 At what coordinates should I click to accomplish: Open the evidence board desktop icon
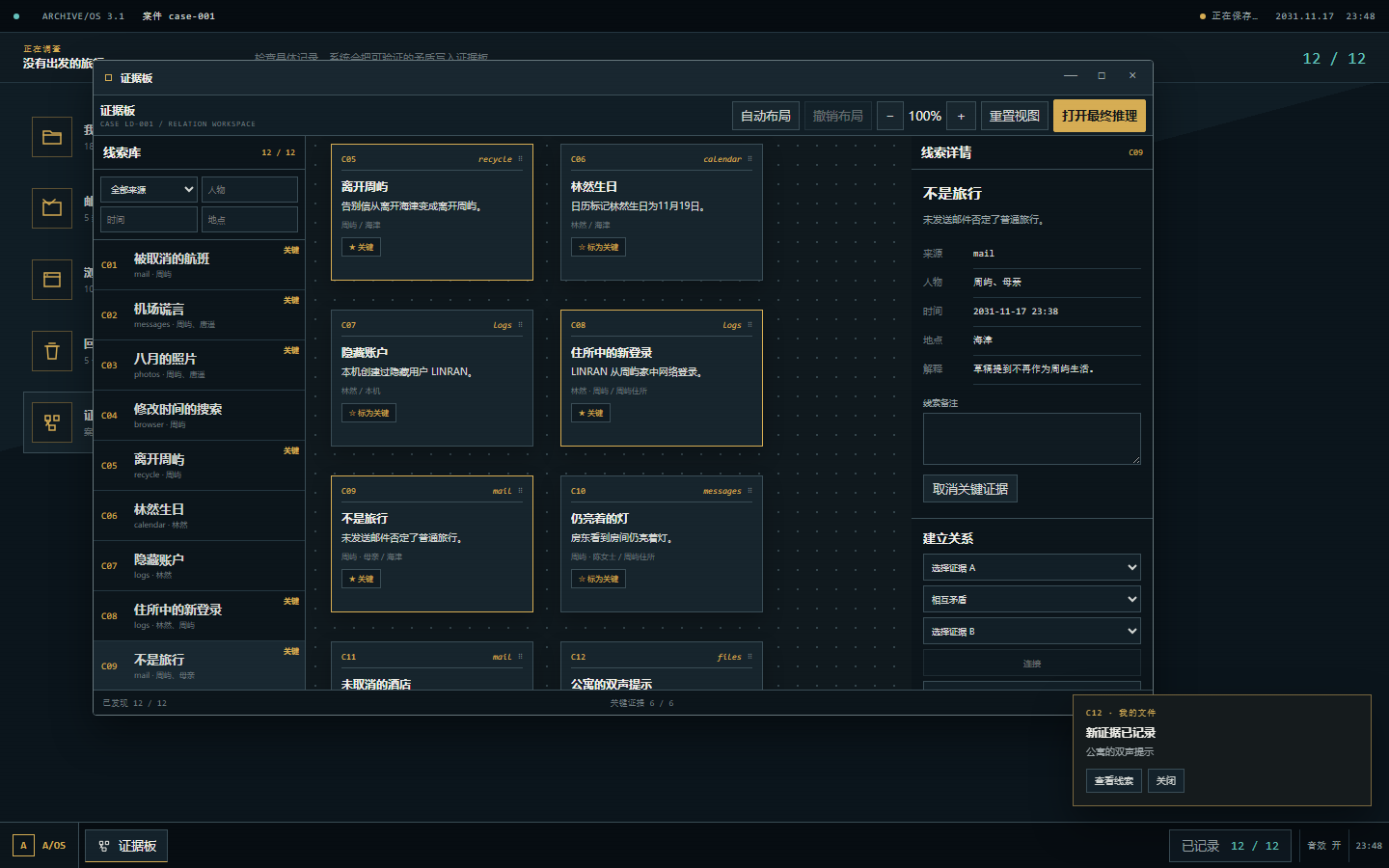(x=52, y=422)
